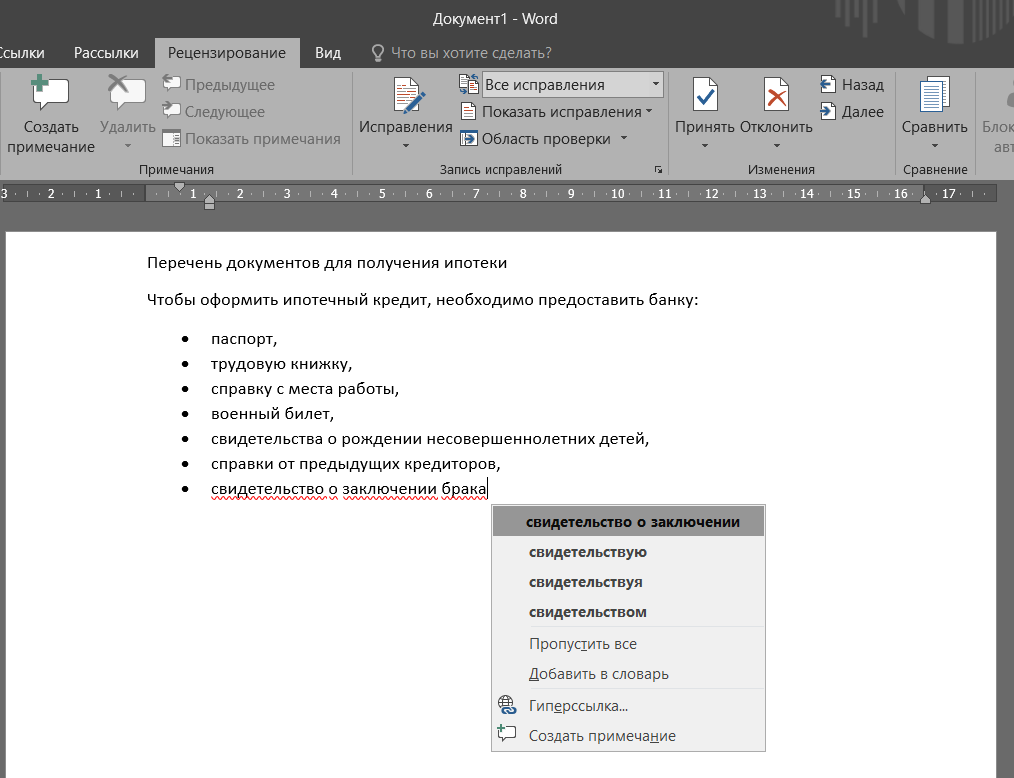Open the Track Changes options dialog launcher

click(x=658, y=170)
